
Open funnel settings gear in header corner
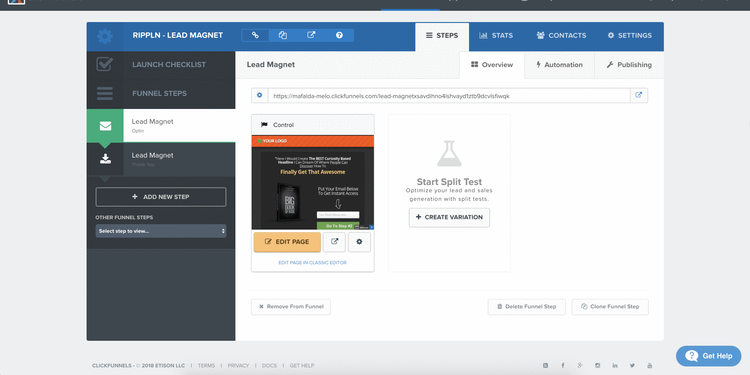(x=105, y=36)
